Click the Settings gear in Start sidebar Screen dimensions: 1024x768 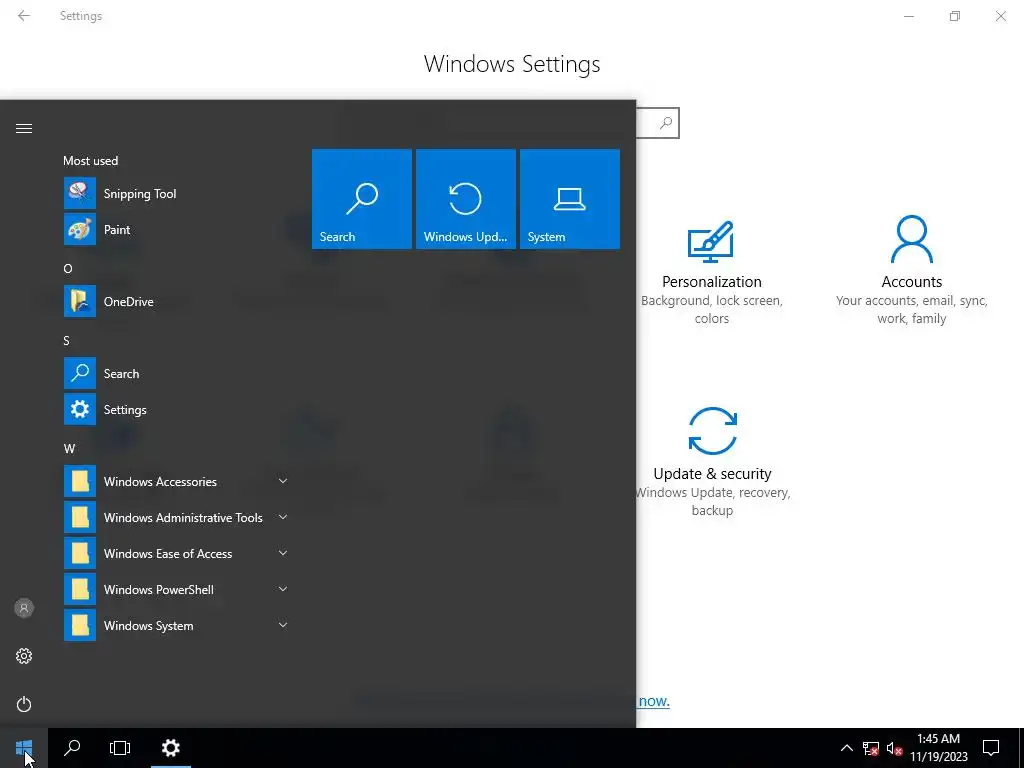click(24, 656)
